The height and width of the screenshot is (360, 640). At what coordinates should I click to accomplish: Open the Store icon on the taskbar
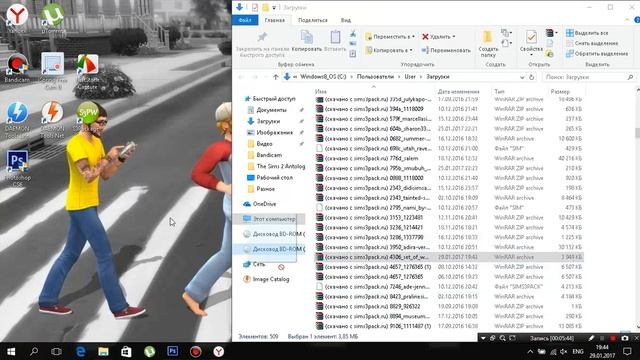click(126, 351)
